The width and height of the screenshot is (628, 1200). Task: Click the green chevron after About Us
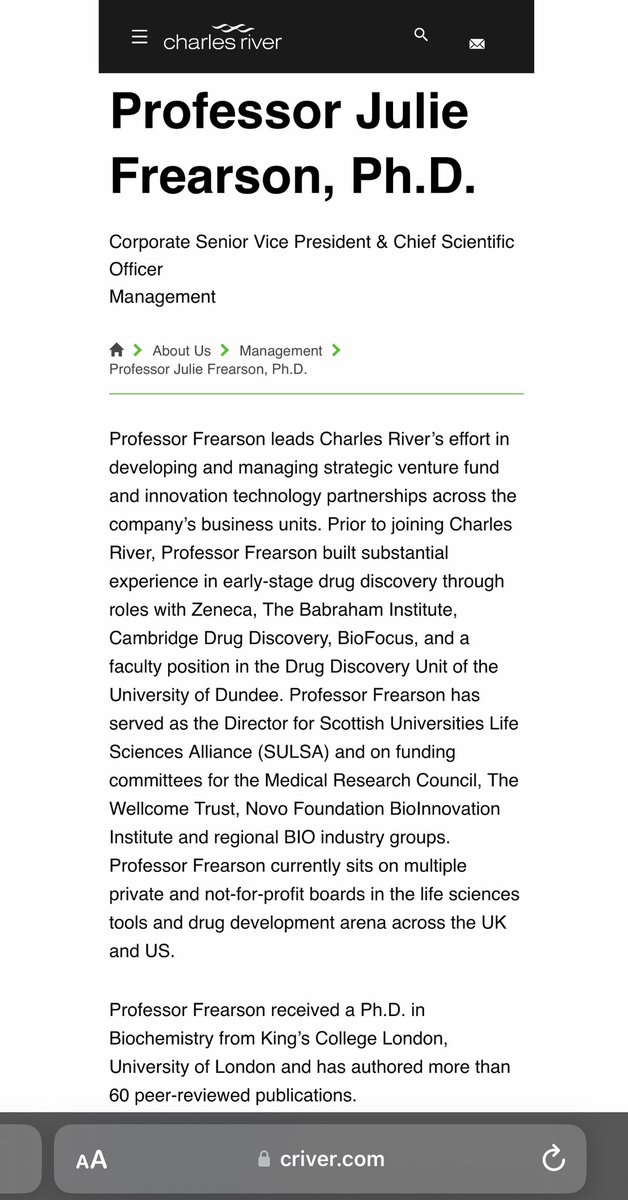coord(225,350)
